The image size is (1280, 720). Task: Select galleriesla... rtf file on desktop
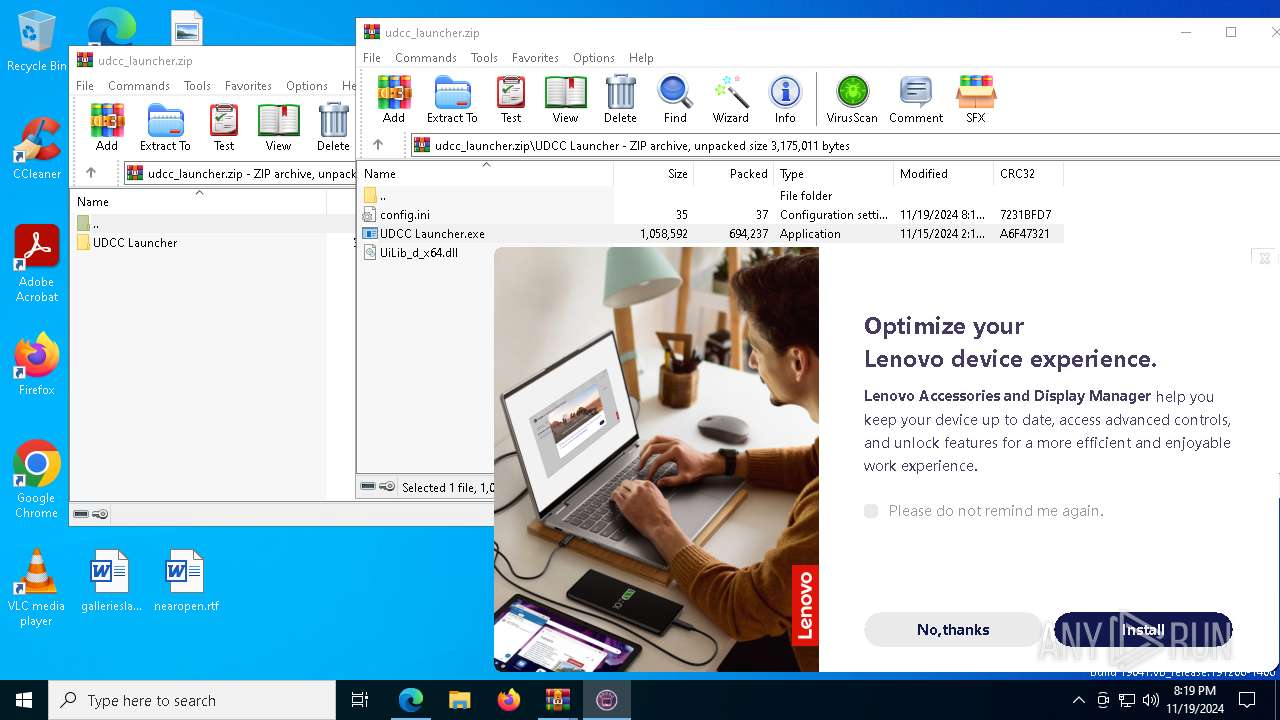pos(111,580)
